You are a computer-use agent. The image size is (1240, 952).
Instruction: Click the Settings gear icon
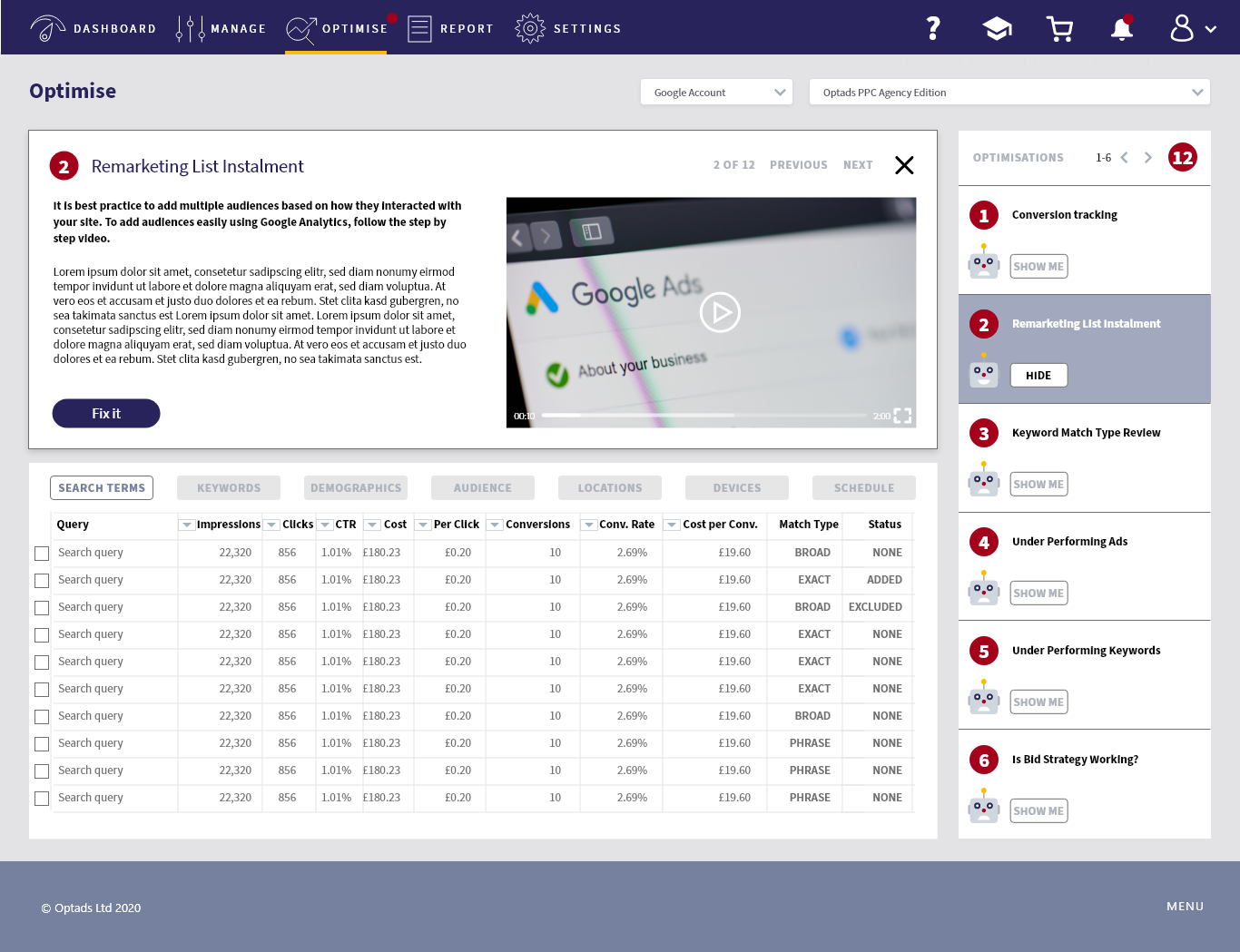pyautogui.click(x=529, y=28)
